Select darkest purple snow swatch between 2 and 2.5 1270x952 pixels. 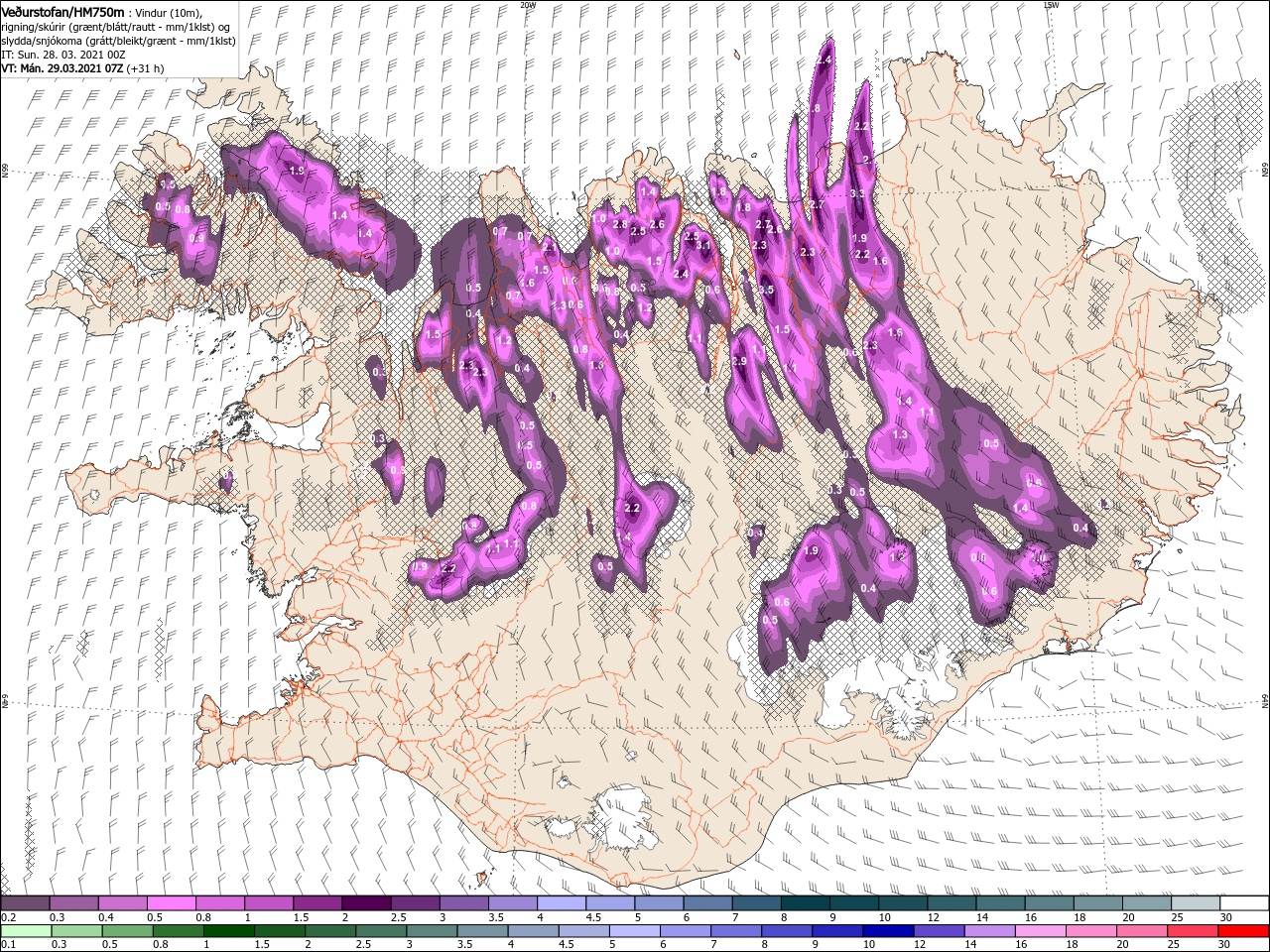pos(366,903)
